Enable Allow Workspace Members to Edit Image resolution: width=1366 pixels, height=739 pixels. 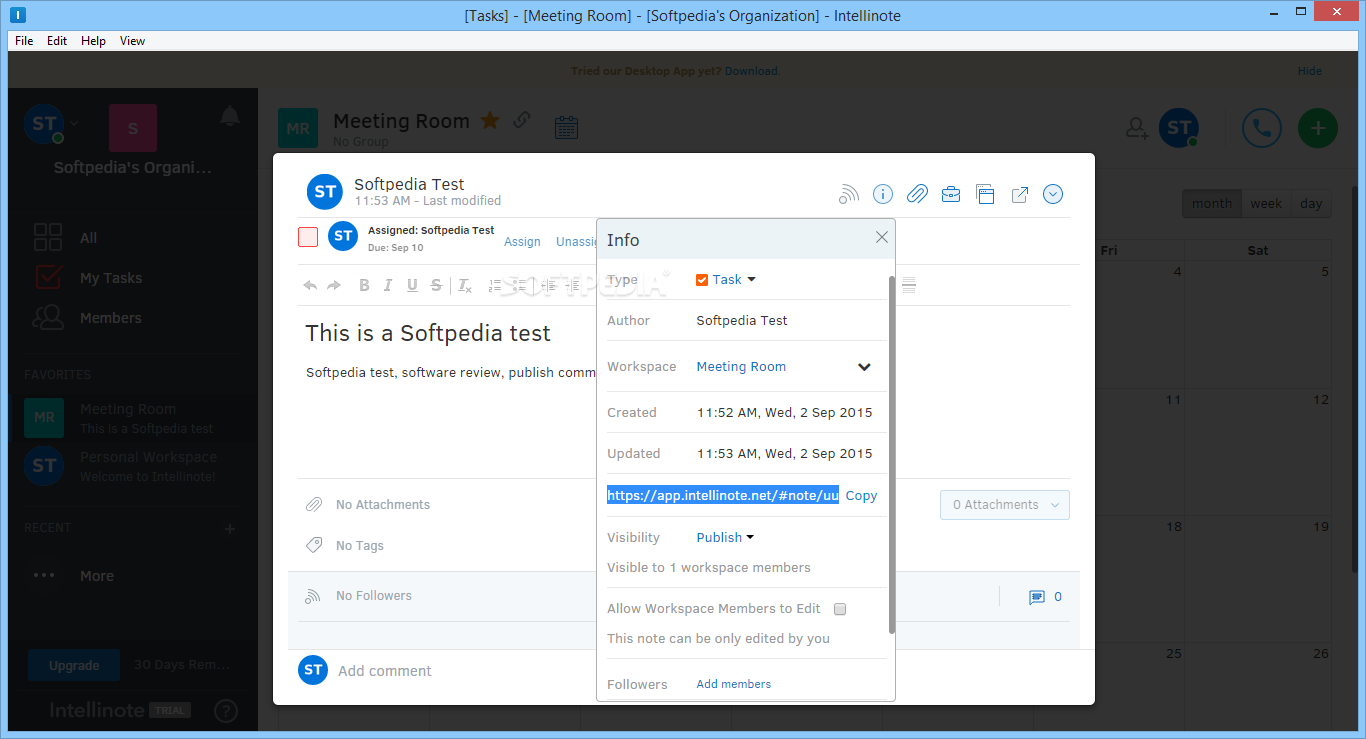tap(840, 609)
